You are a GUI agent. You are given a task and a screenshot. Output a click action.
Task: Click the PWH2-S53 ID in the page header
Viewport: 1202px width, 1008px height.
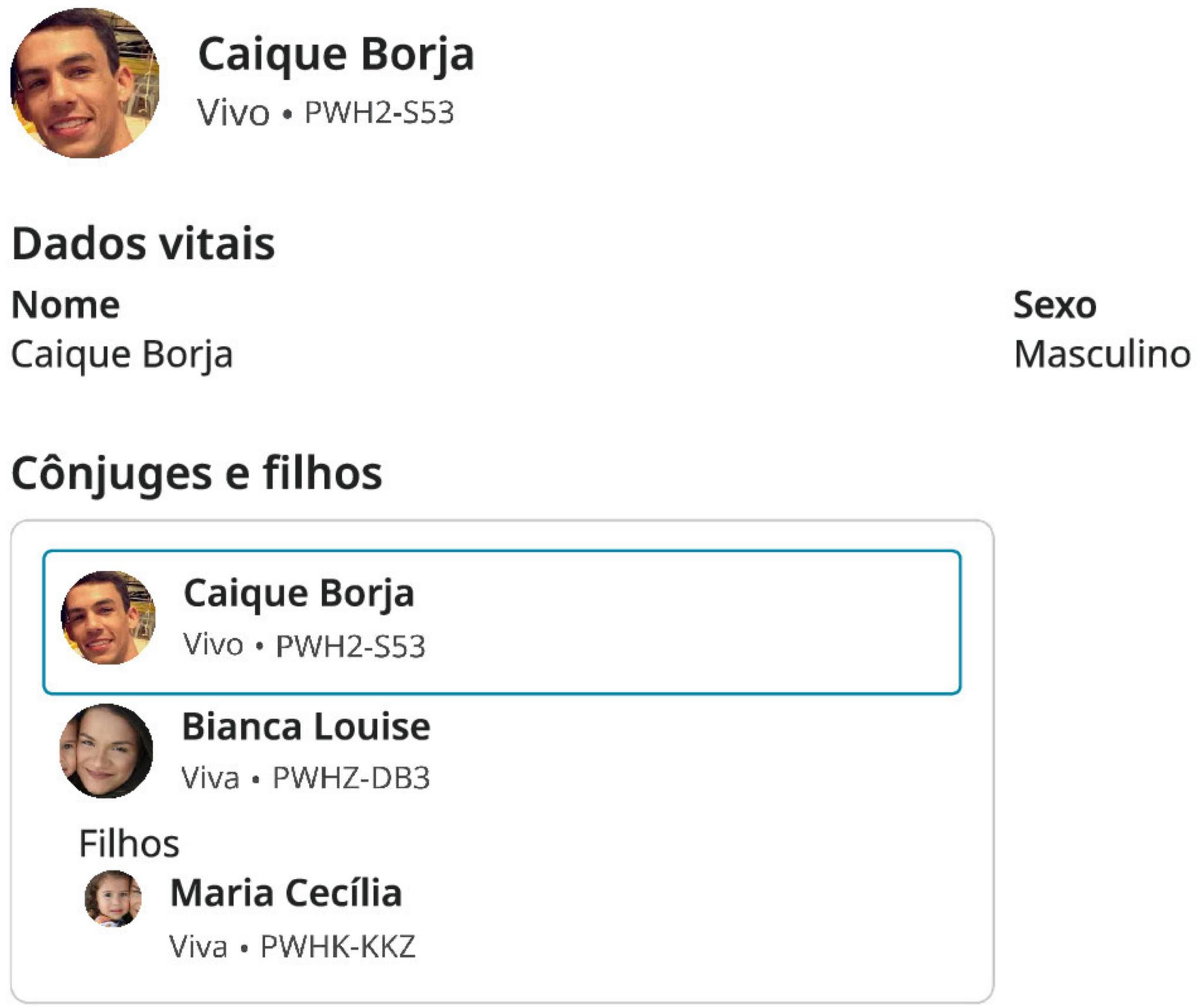[379, 112]
